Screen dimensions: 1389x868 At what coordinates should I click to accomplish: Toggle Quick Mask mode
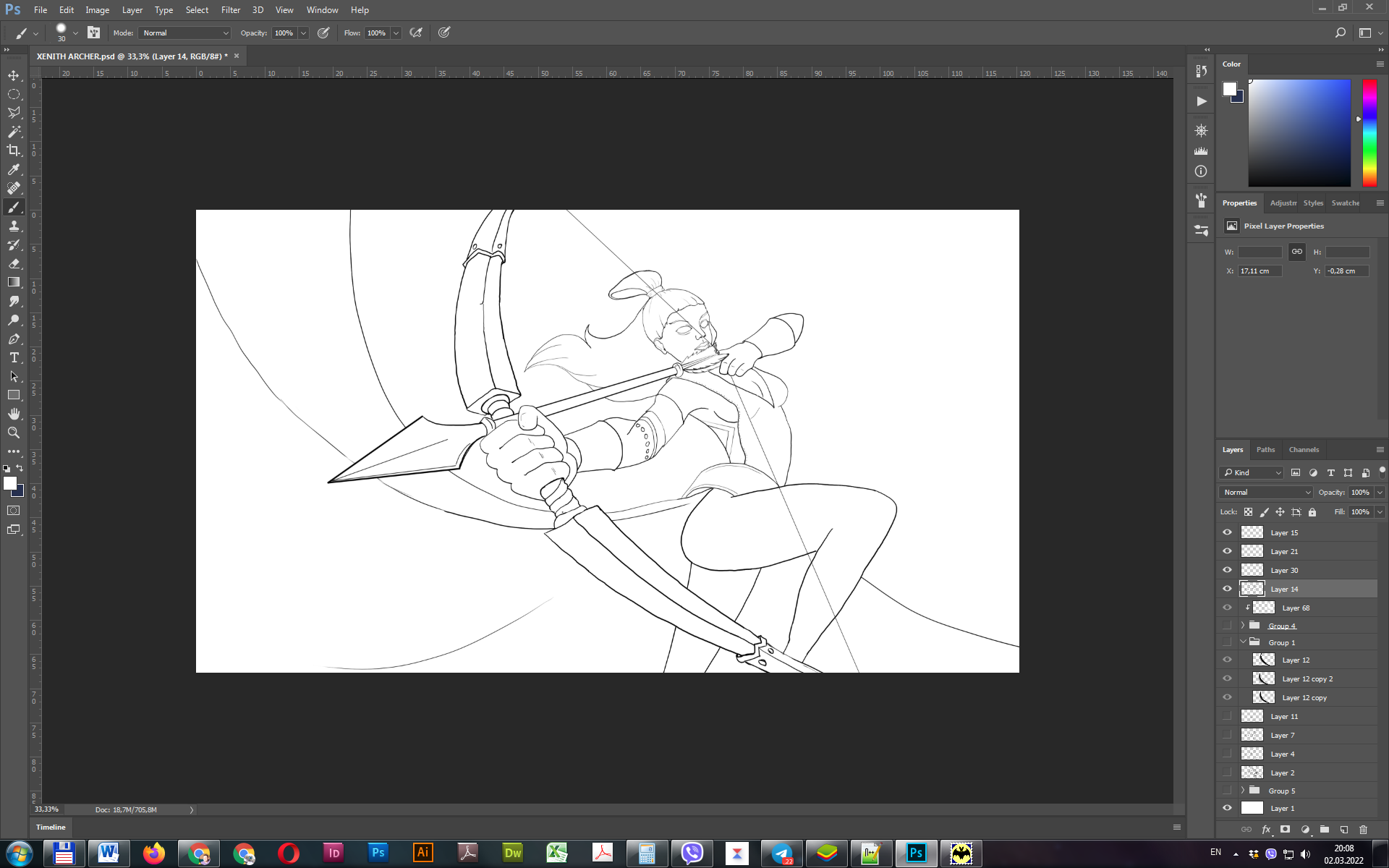(x=14, y=511)
